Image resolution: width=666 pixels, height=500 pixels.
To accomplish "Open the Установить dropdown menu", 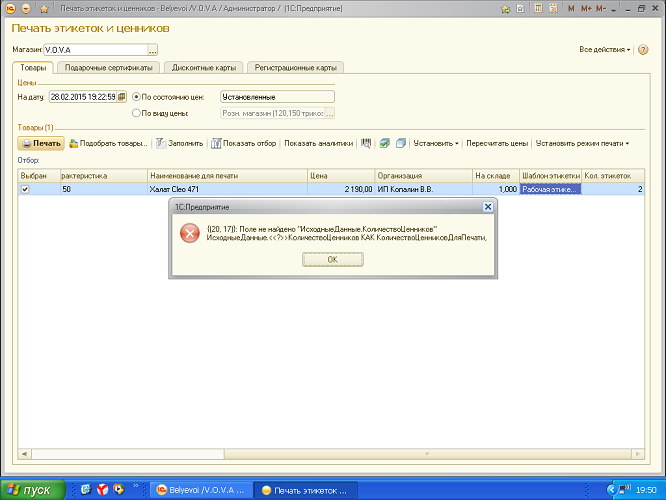I will pyautogui.click(x=436, y=143).
